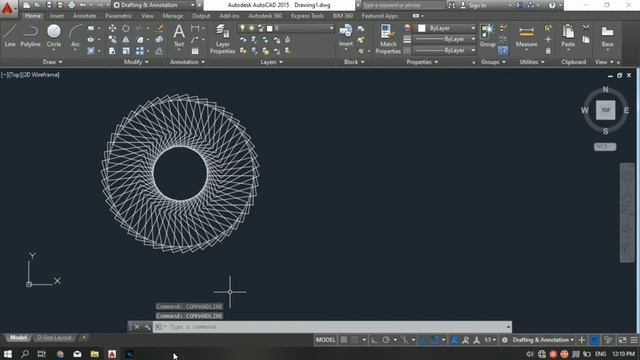Toggle the layer on/off lightbulb

click(242, 28)
